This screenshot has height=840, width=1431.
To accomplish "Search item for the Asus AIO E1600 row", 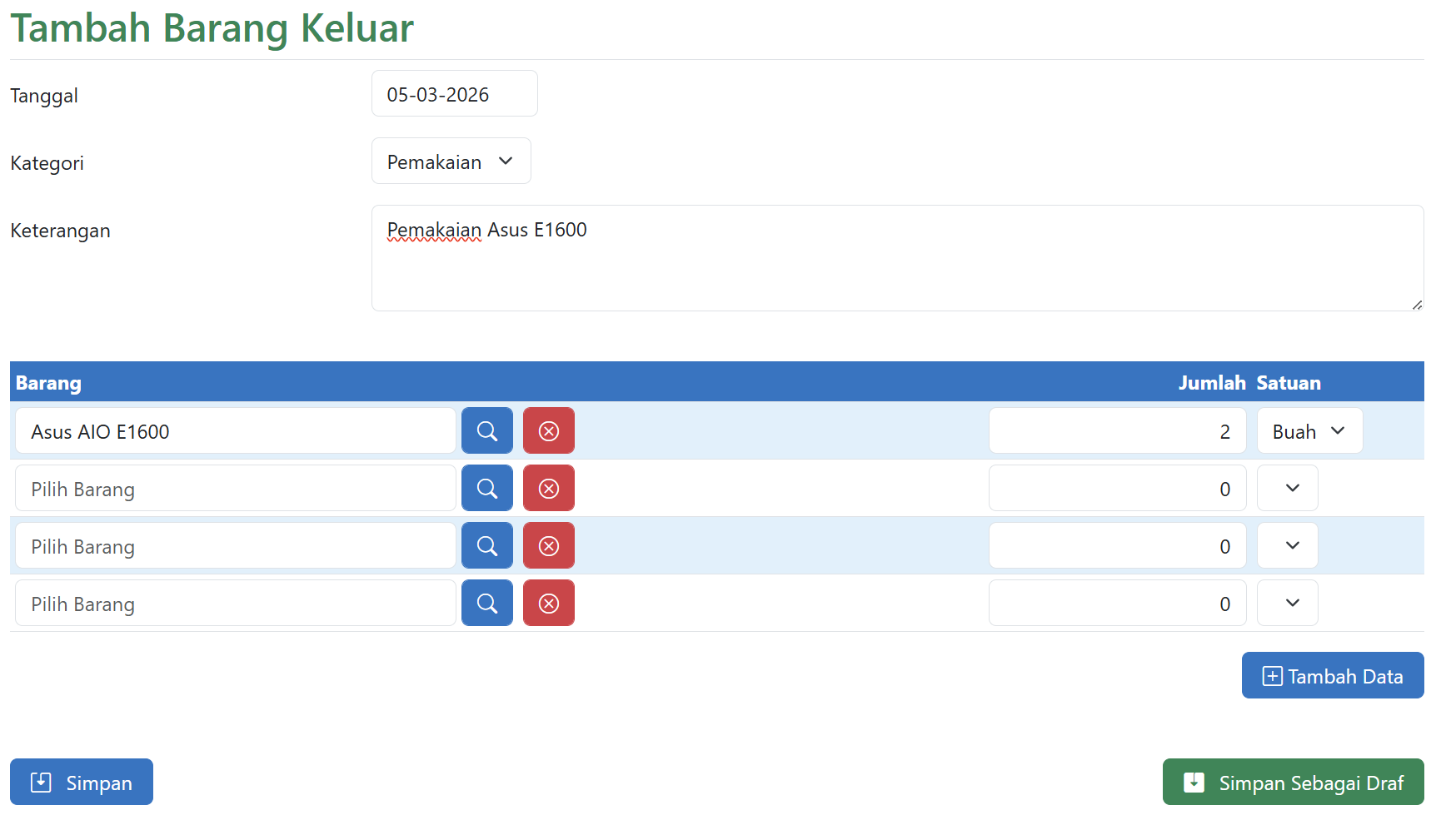I will tap(487, 430).
